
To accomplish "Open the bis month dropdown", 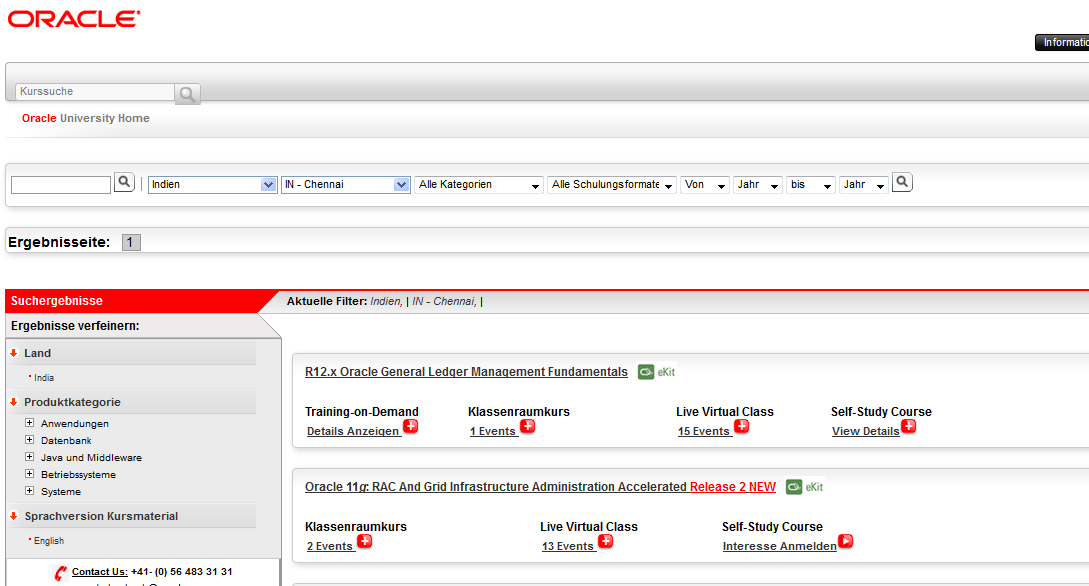I will 810,184.
